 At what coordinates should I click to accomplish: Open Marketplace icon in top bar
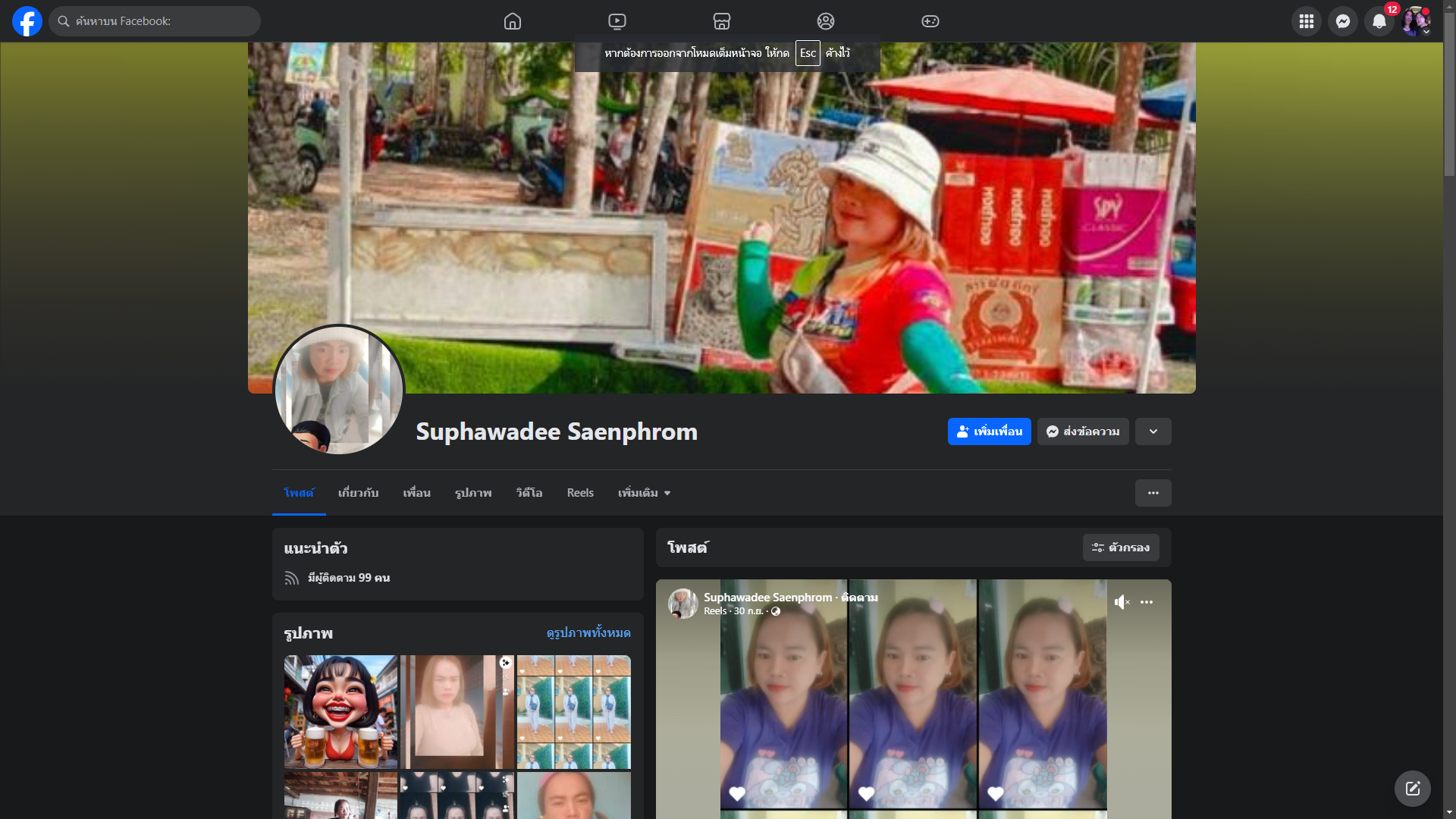[x=722, y=21]
